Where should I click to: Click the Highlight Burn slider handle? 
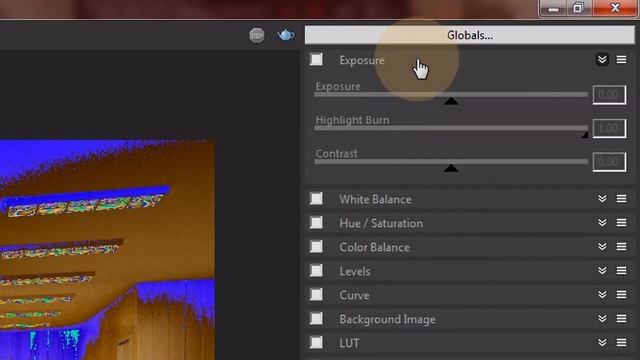point(584,134)
